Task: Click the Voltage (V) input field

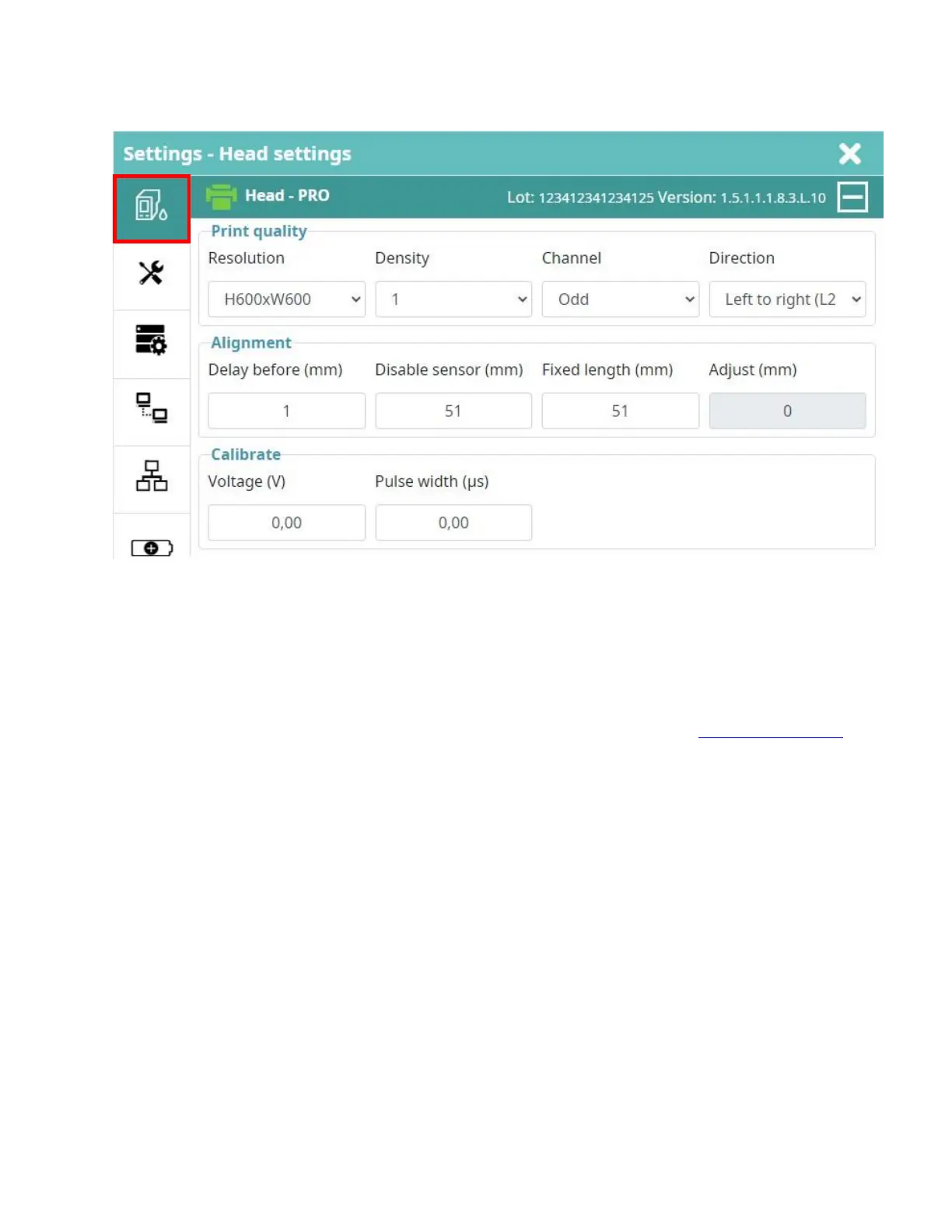Action: tap(286, 523)
